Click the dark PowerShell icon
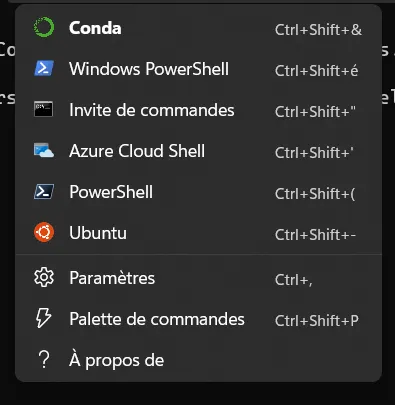 (44, 192)
